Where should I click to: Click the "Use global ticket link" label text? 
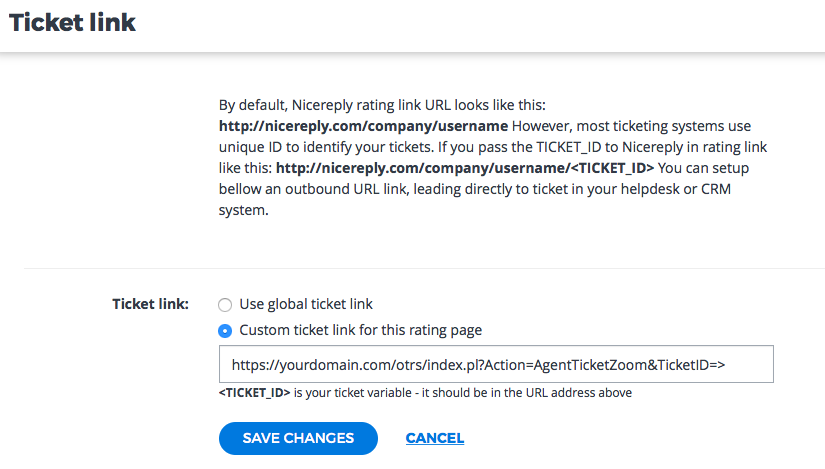pos(306,304)
